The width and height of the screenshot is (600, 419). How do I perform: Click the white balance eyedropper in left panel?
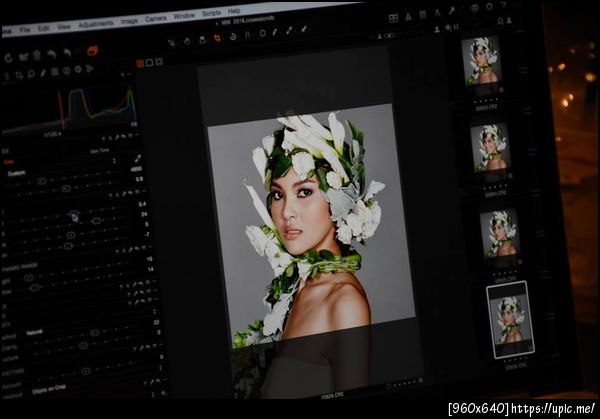[x=138, y=158]
